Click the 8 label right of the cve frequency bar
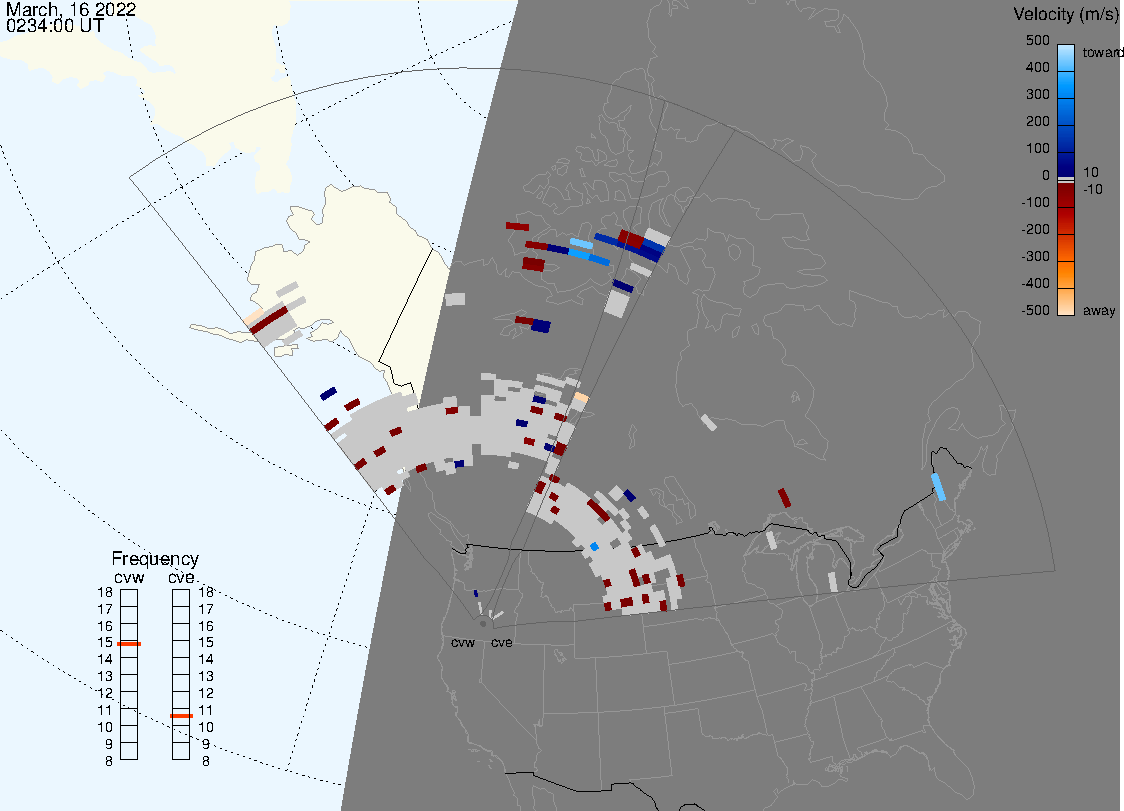1124x811 pixels. tap(206, 762)
